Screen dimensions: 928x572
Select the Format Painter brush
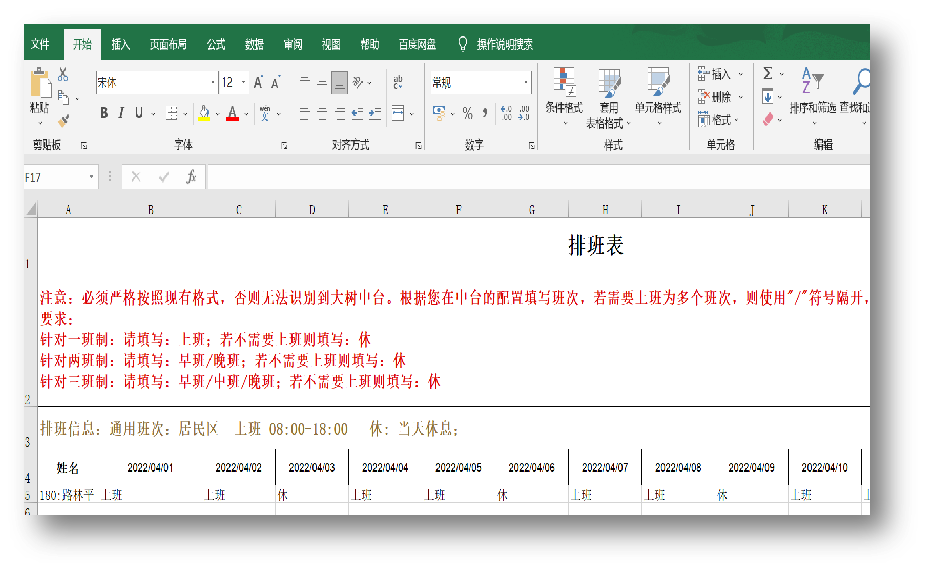63,120
